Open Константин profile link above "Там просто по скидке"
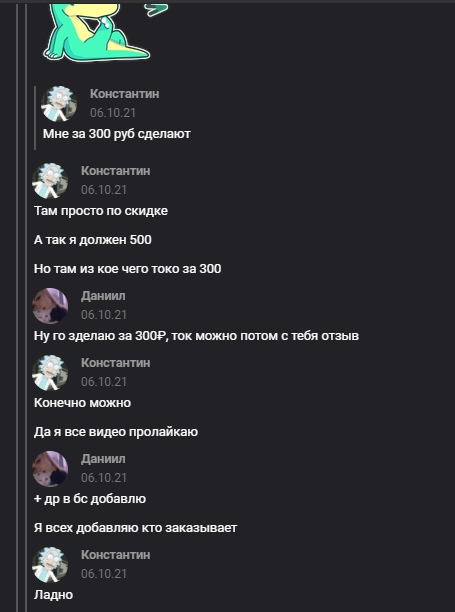Screen dimensions: 455x612 pyautogui.click(x=116, y=171)
